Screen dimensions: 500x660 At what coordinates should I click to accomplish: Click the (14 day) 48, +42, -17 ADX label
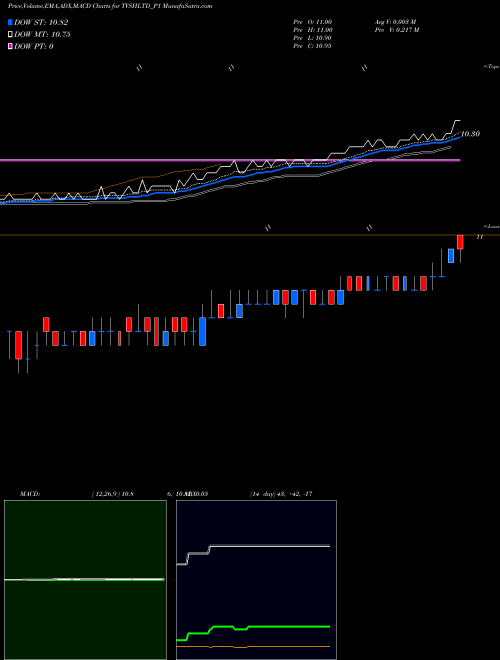point(281,494)
